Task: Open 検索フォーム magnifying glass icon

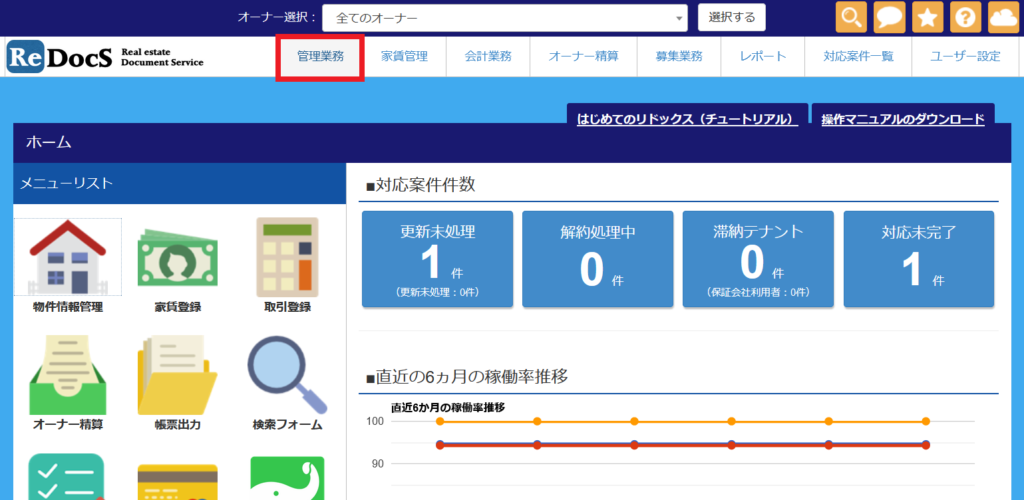Action: click(287, 375)
